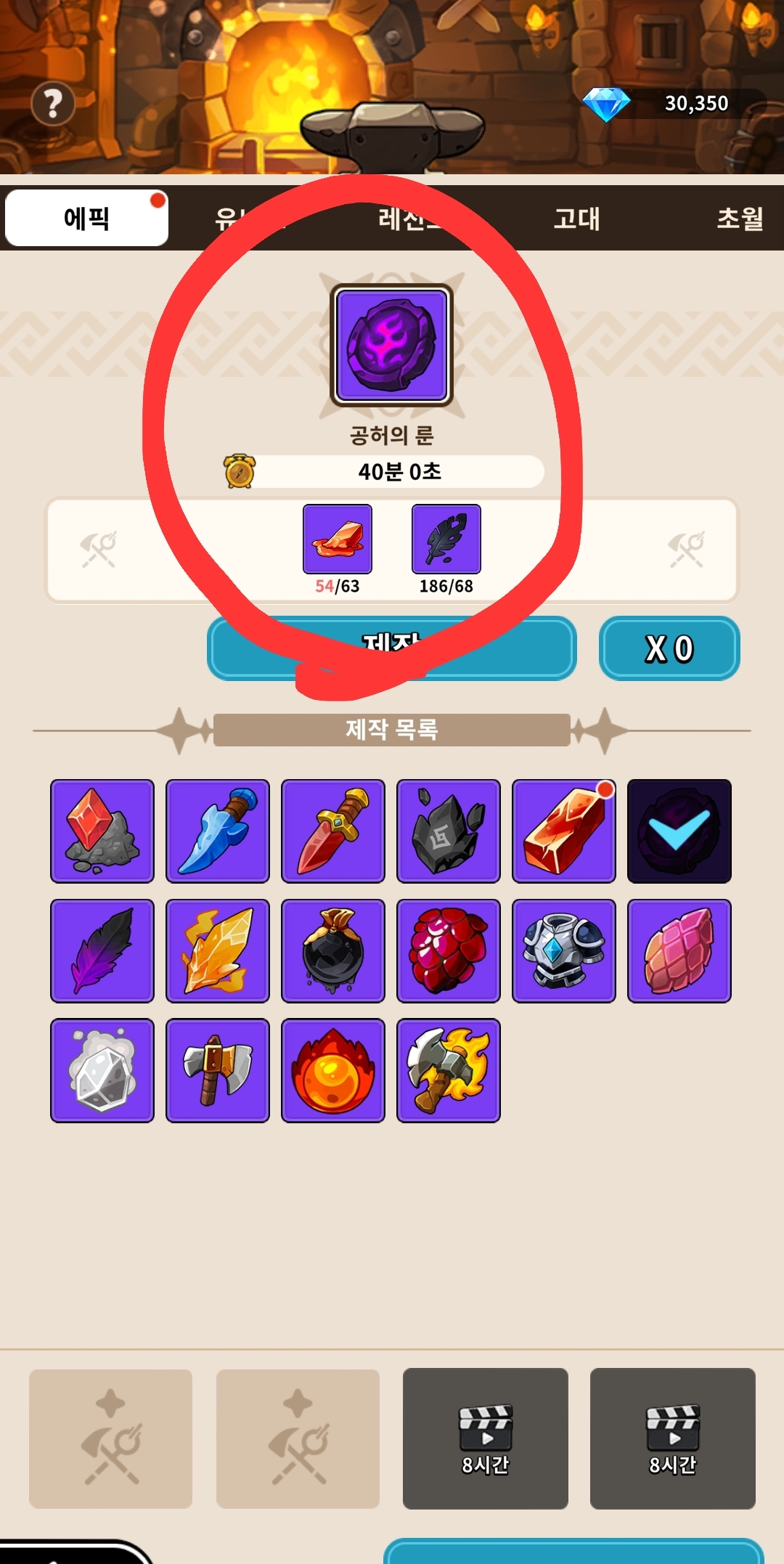The height and width of the screenshot is (1564, 784).
Task: Switch to the 에픽 tab
Action: point(87,218)
